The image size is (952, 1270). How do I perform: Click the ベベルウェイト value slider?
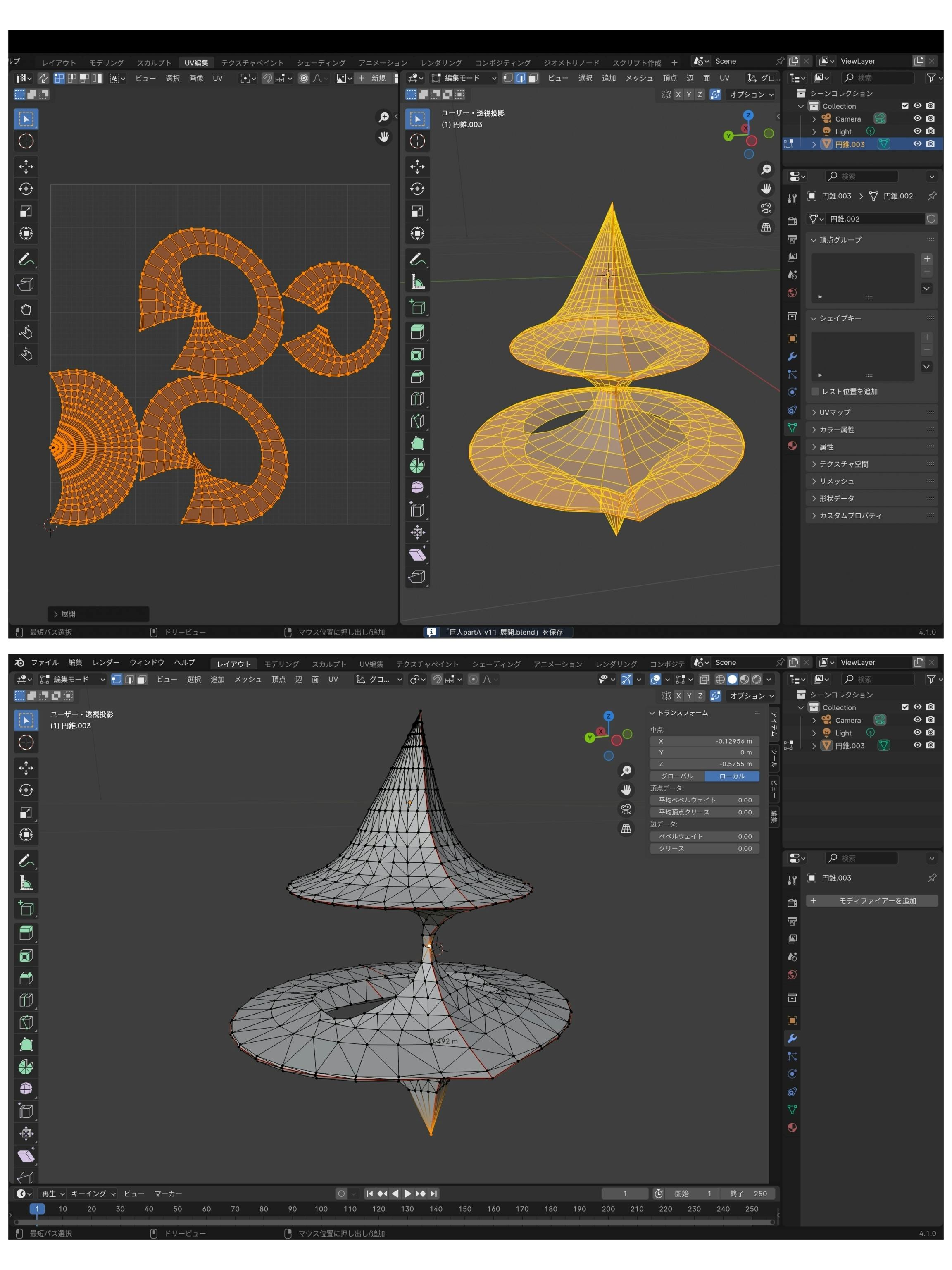[x=704, y=836]
